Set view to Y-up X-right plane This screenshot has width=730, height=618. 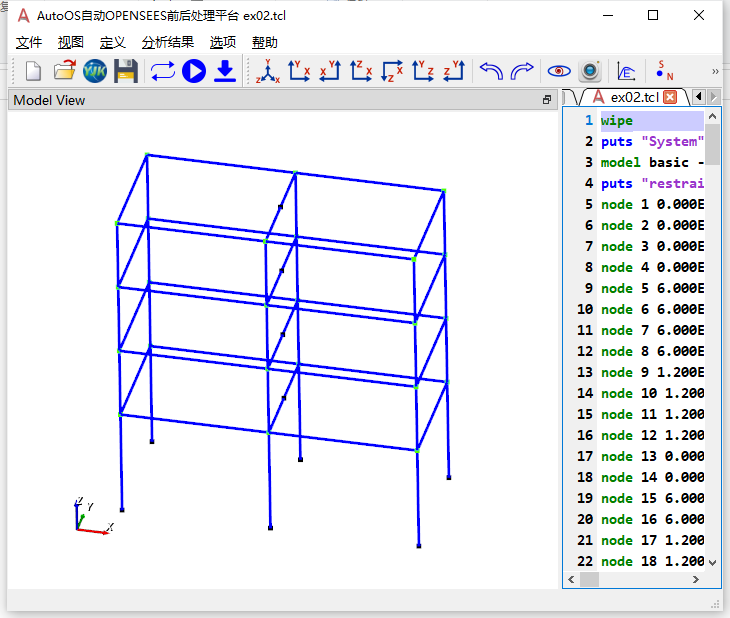(x=299, y=71)
